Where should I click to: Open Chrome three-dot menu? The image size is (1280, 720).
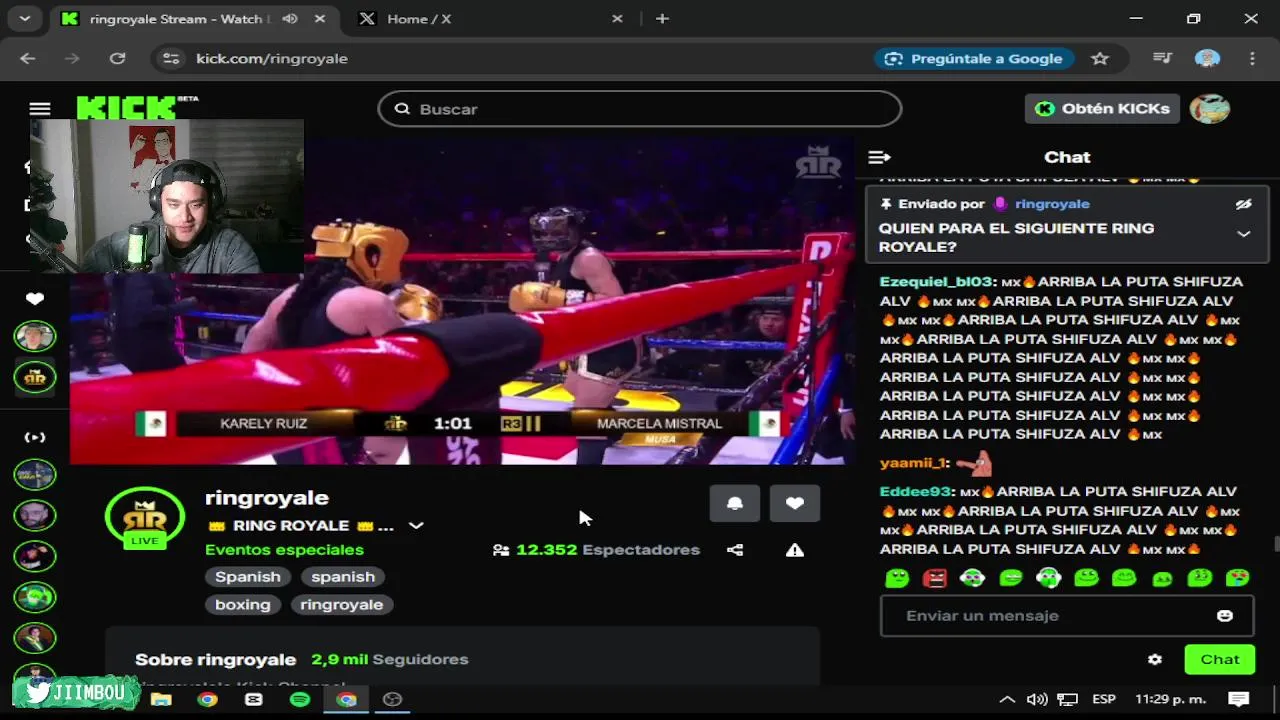point(1252,58)
